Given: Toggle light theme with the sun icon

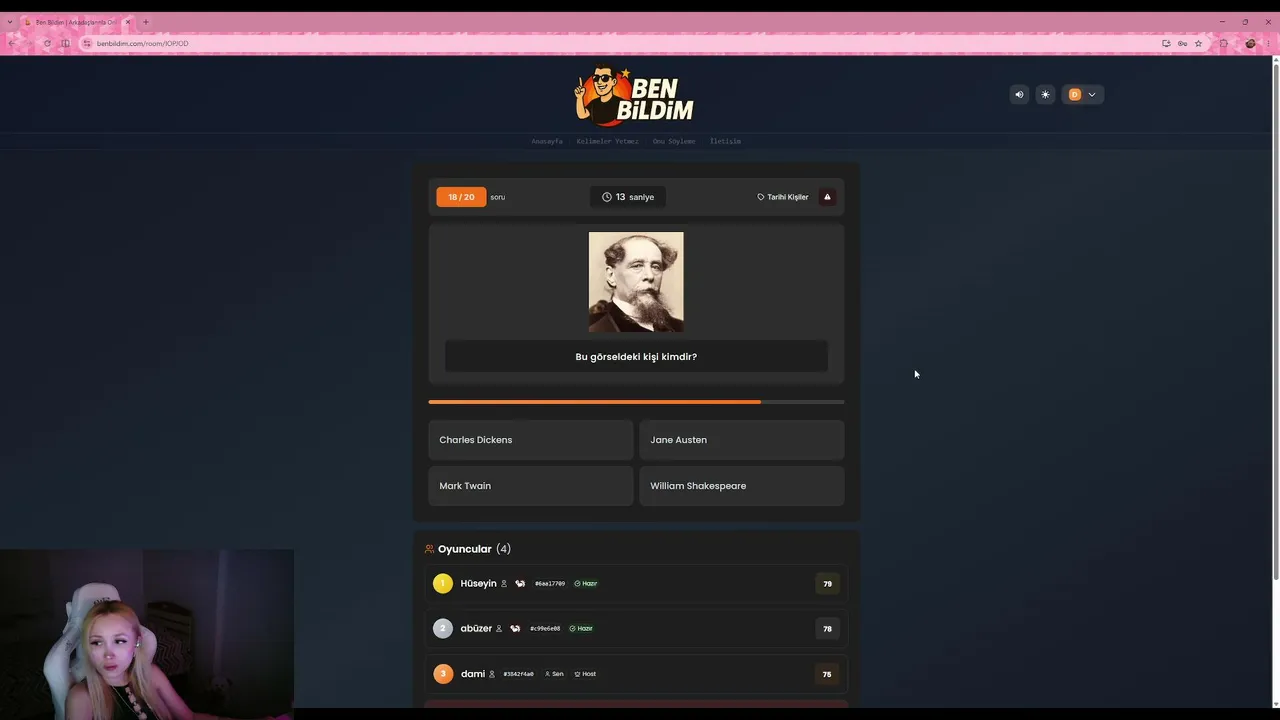Looking at the screenshot, I should (1045, 95).
